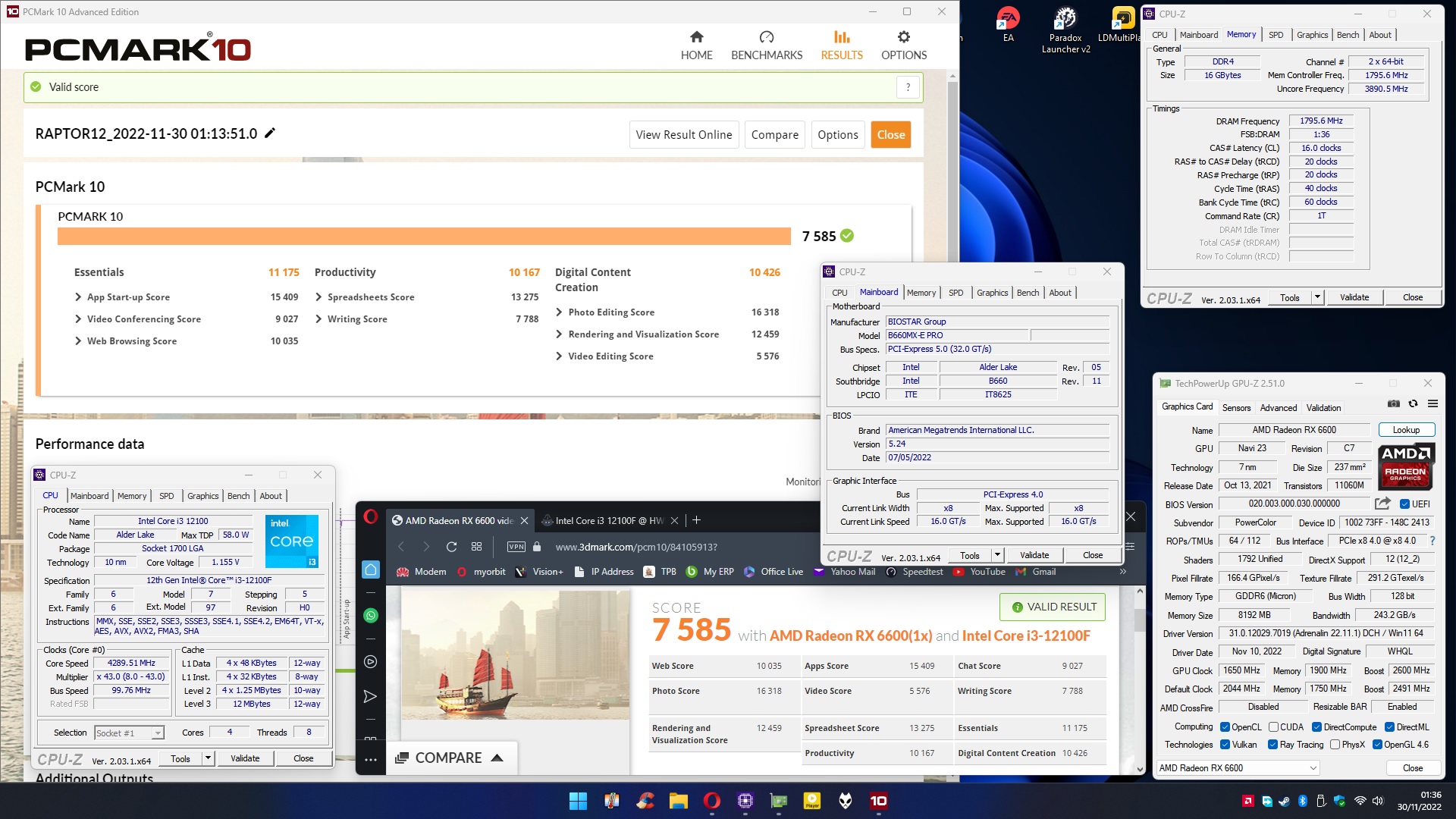1456x819 pixels.
Task: Open Advanced tab in GPU-Z
Action: pyautogui.click(x=1279, y=408)
